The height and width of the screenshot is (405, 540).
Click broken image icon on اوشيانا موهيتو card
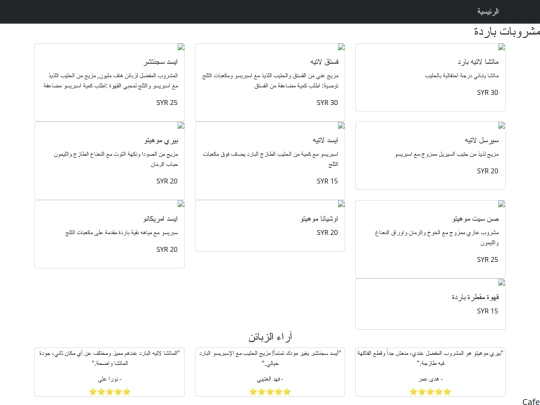click(341, 204)
